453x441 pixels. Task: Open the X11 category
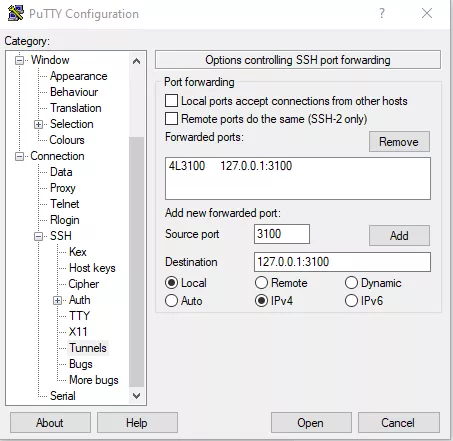(78, 332)
